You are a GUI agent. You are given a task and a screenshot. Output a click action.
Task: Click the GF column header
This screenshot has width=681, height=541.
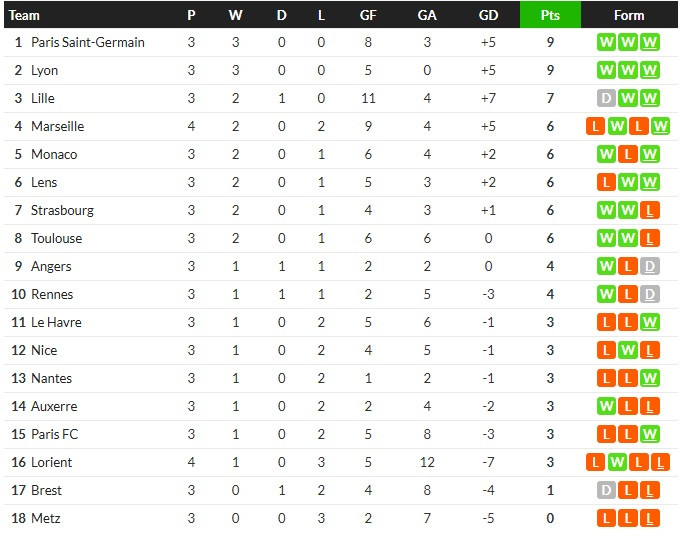click(368, 15)
